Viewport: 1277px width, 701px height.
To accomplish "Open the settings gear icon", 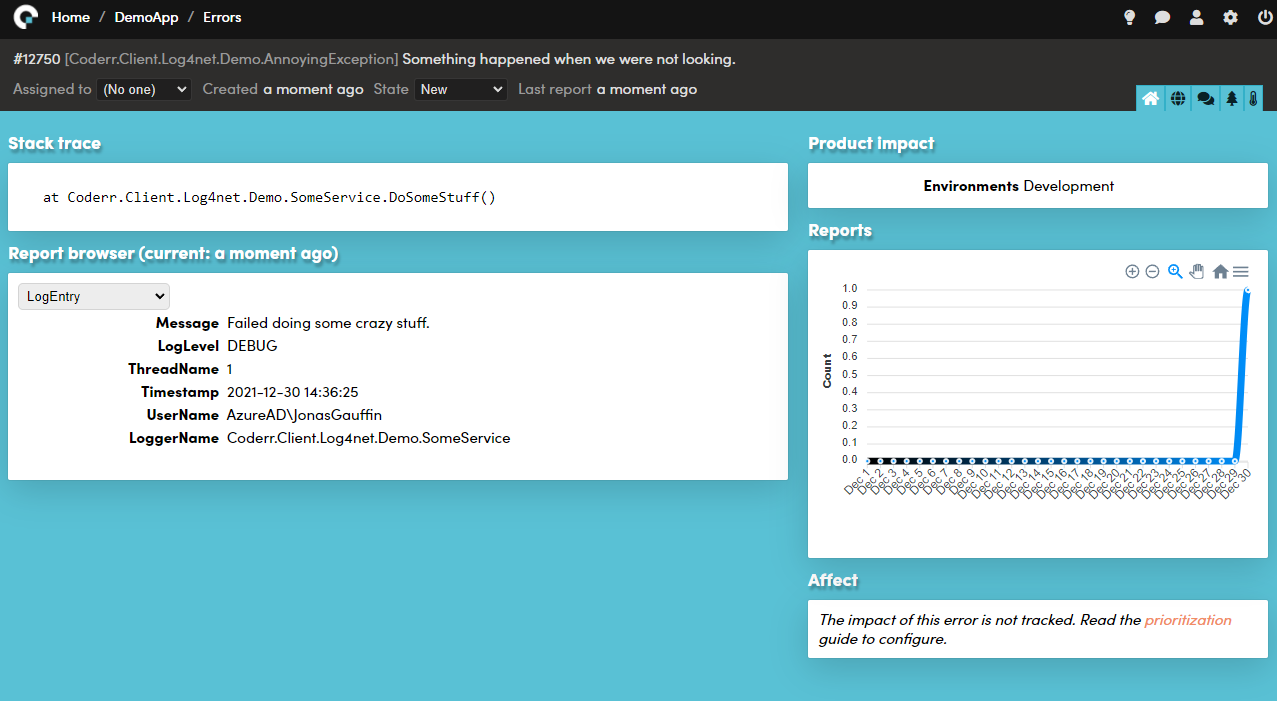I will (1230, 17).
